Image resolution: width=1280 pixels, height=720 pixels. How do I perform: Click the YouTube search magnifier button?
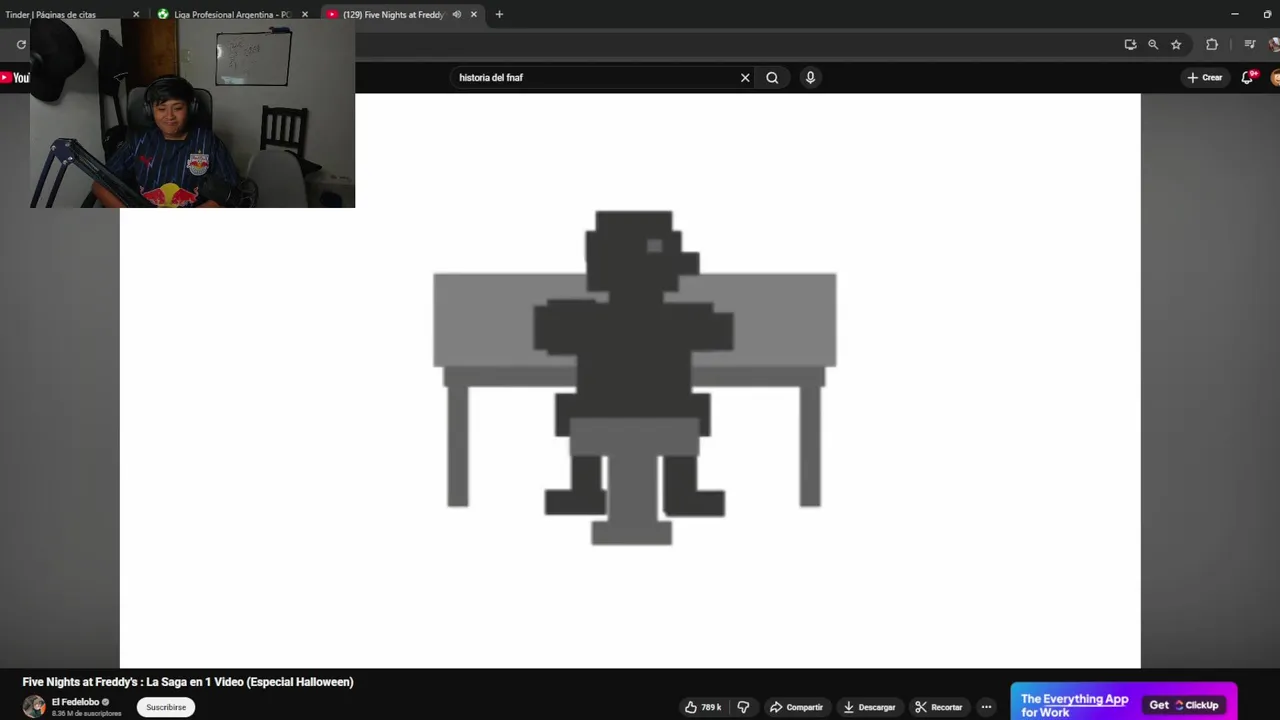[x=772, y=77]
